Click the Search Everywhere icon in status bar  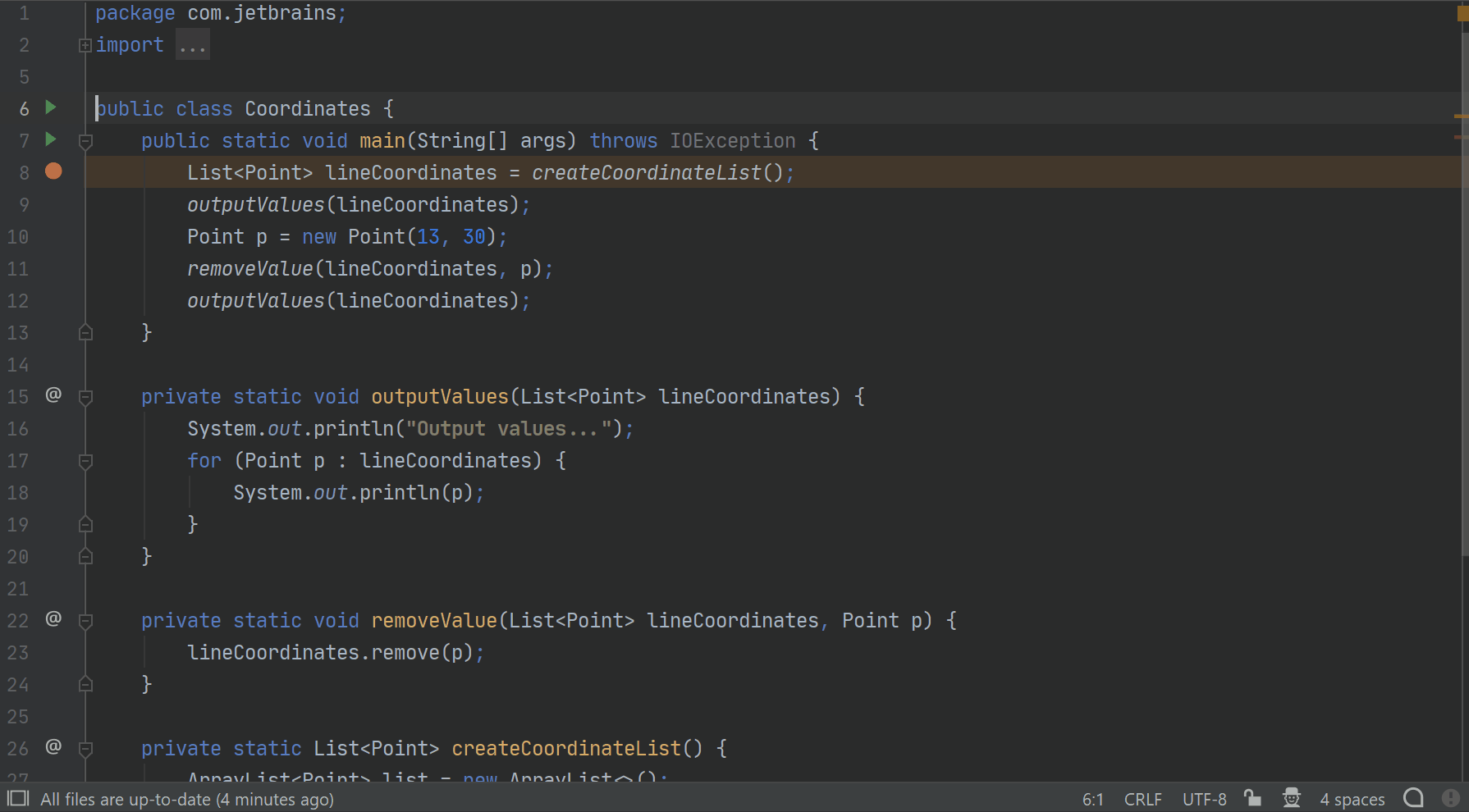[1413, 797]
